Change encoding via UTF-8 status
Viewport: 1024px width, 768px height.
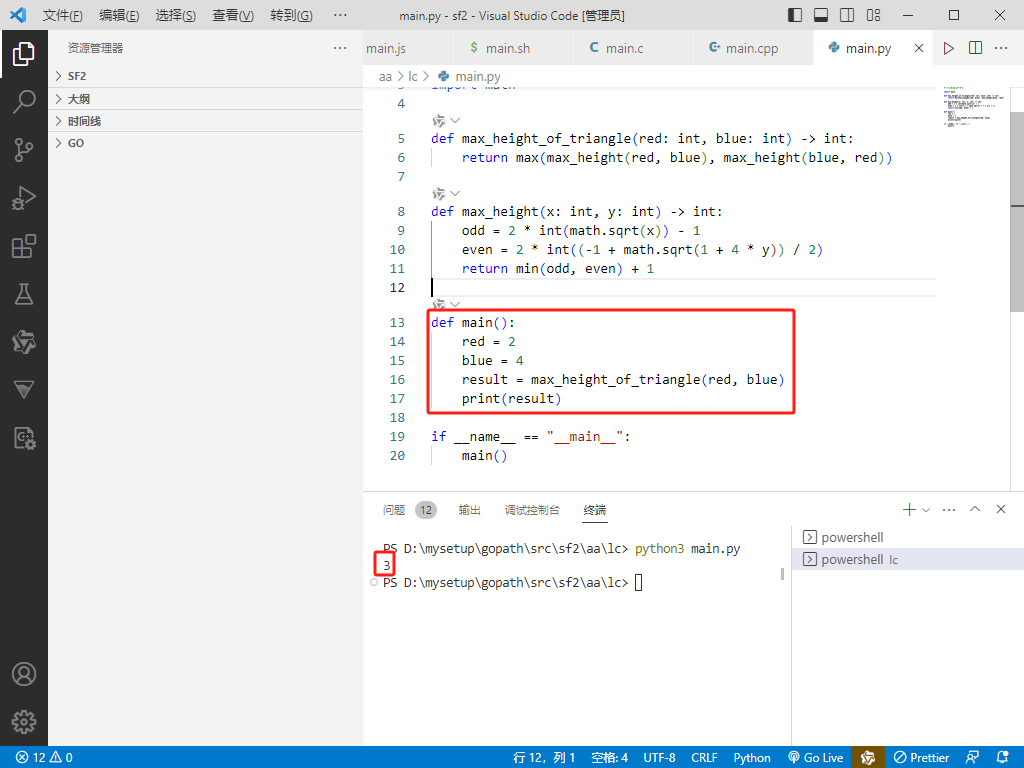point(660,758)
